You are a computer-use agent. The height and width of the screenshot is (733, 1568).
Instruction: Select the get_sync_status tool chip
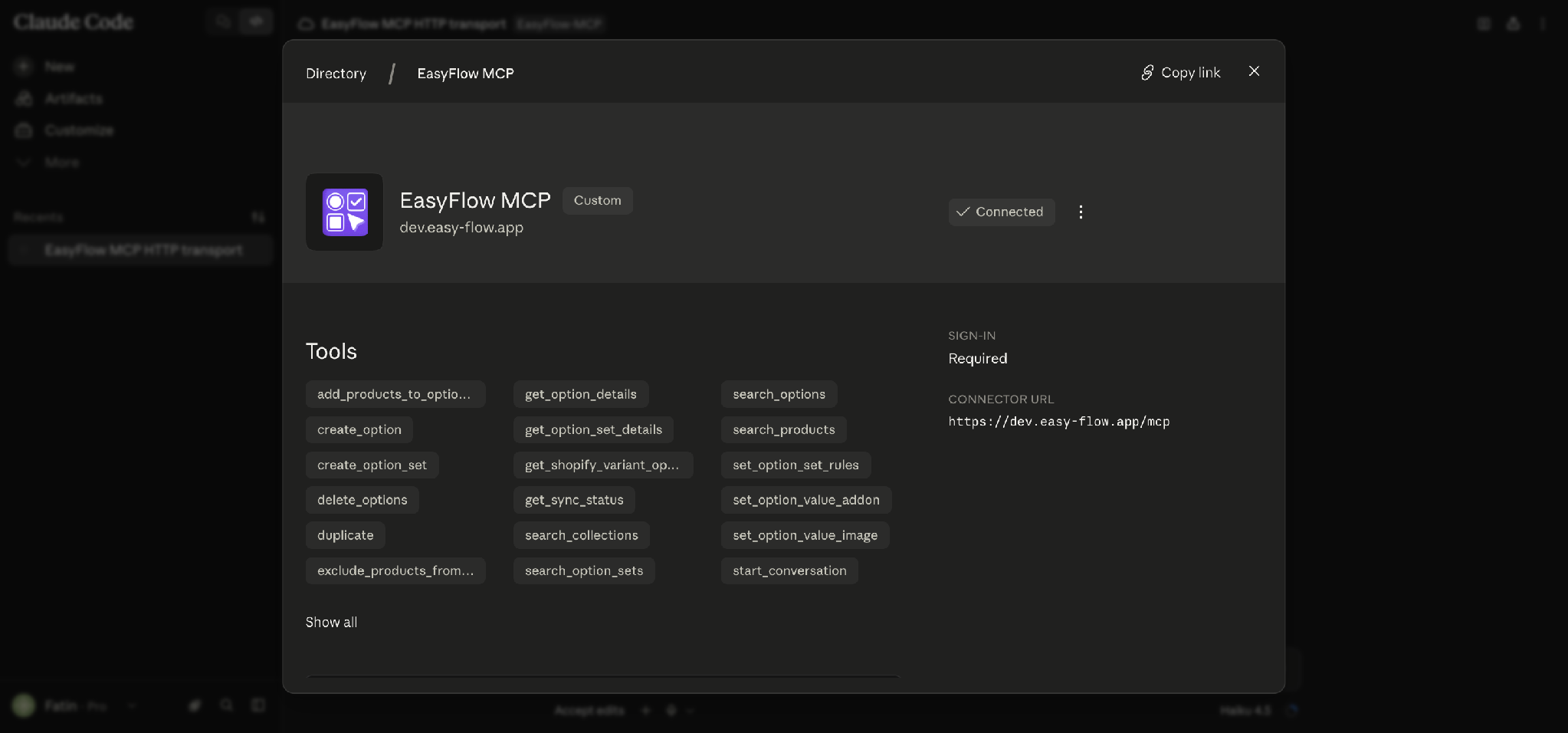[x=574, y=500]
